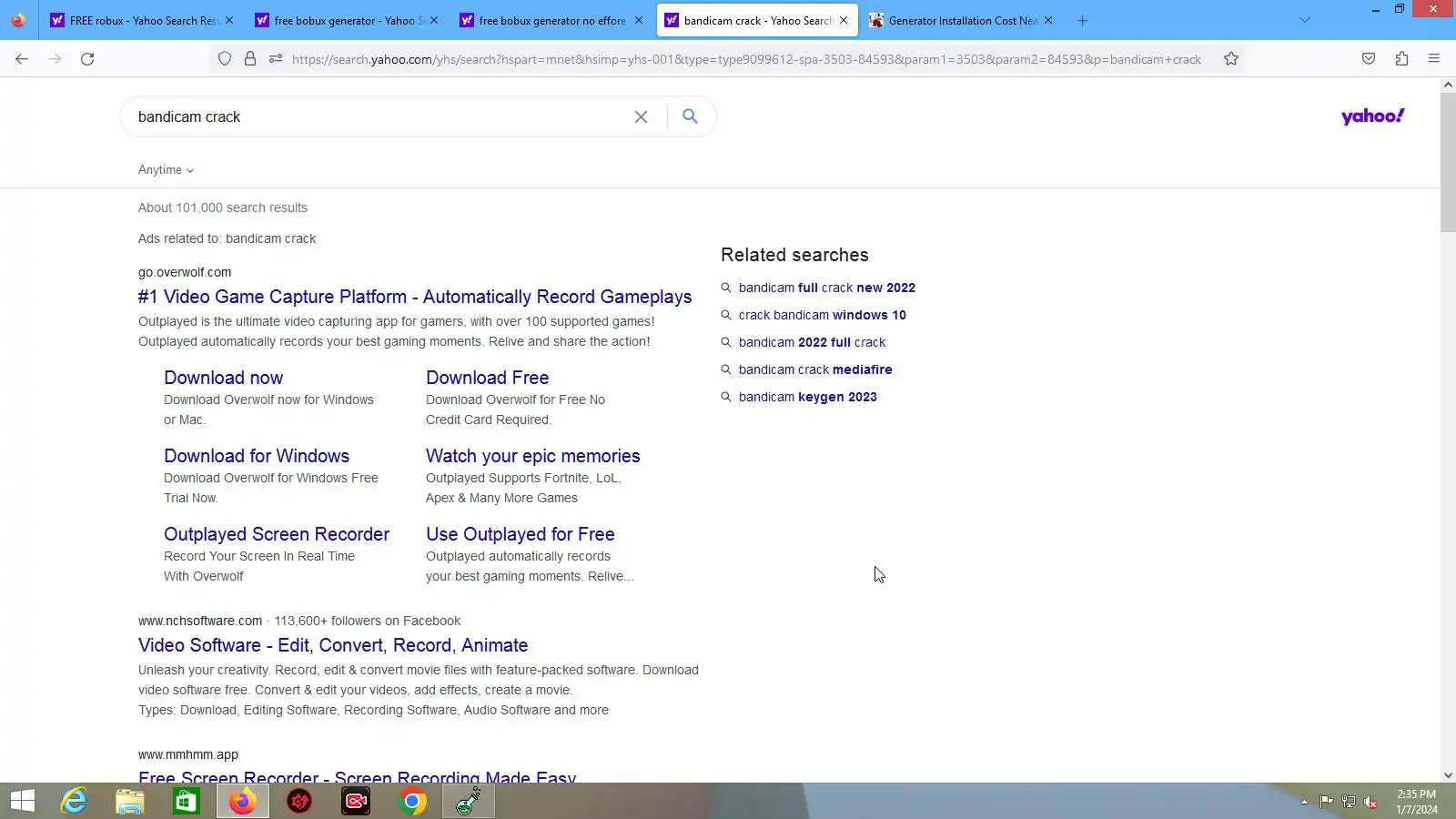Open Video Software - Edit, Convert result
Screen dimensions: 1456x819
click(x=333, y=645)
